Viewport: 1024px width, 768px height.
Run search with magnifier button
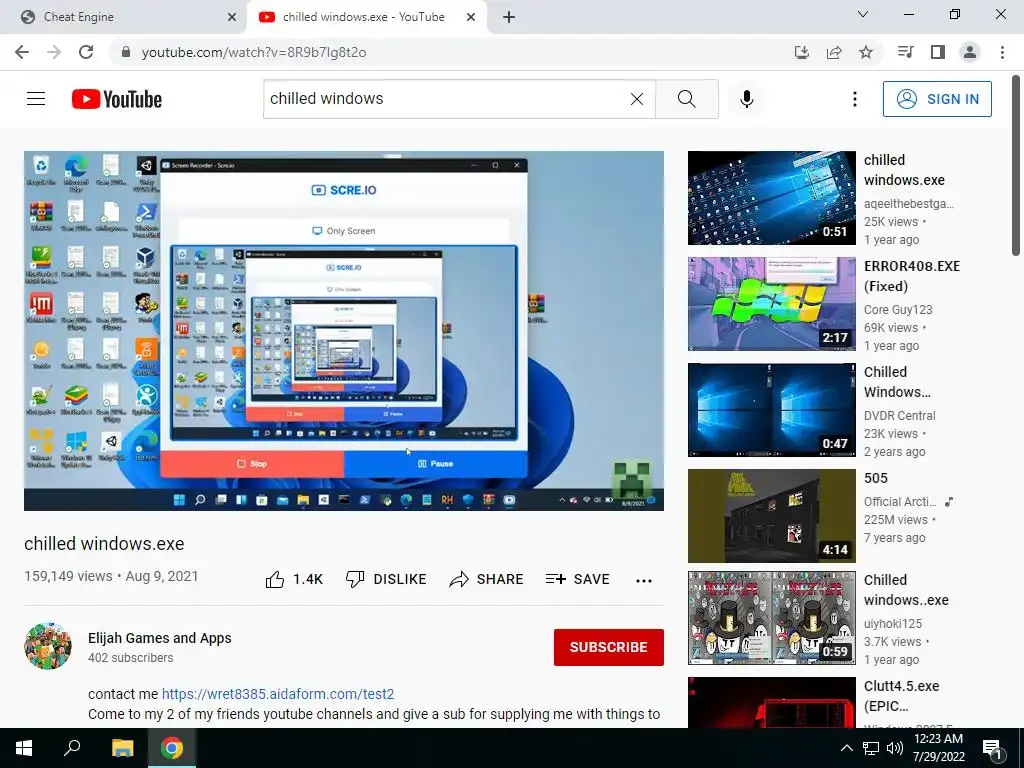click(686, 99)
